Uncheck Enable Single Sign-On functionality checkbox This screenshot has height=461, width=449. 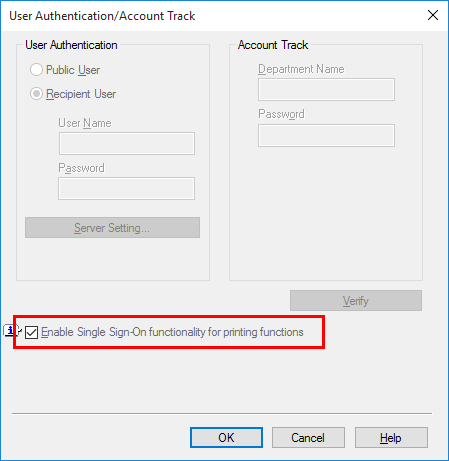(31, 332)
